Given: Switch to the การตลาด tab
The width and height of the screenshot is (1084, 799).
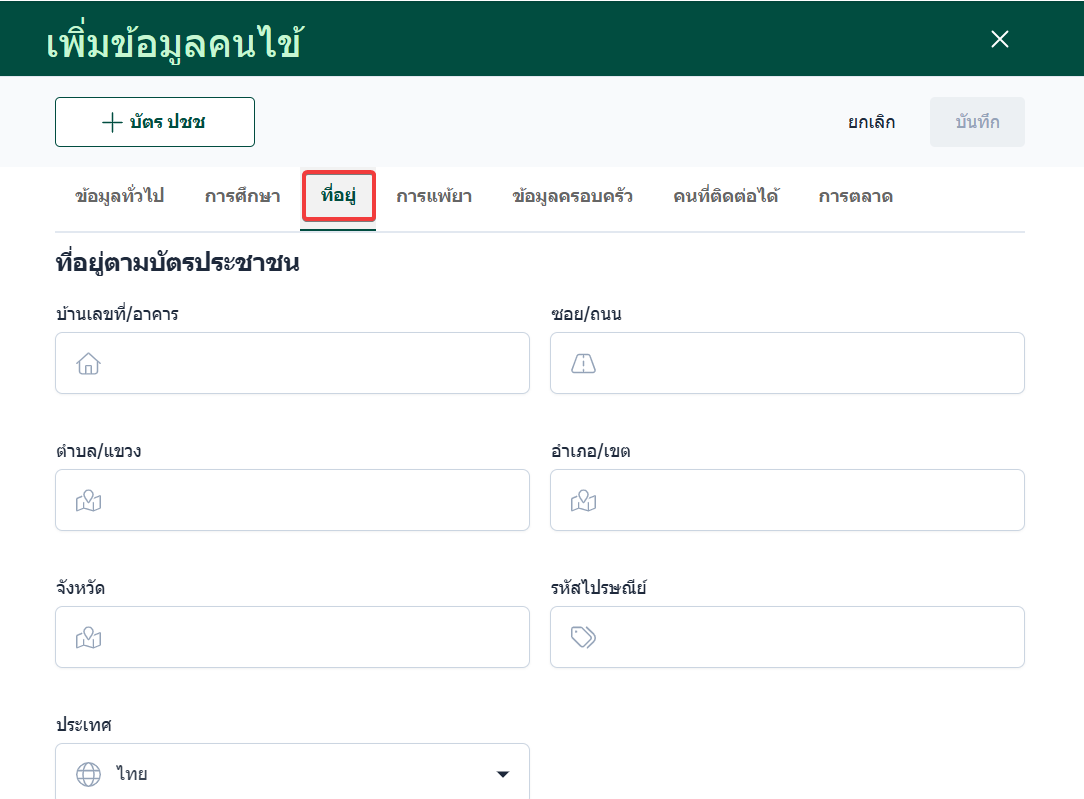Looking at the screenshot, I should click(855, 196).
